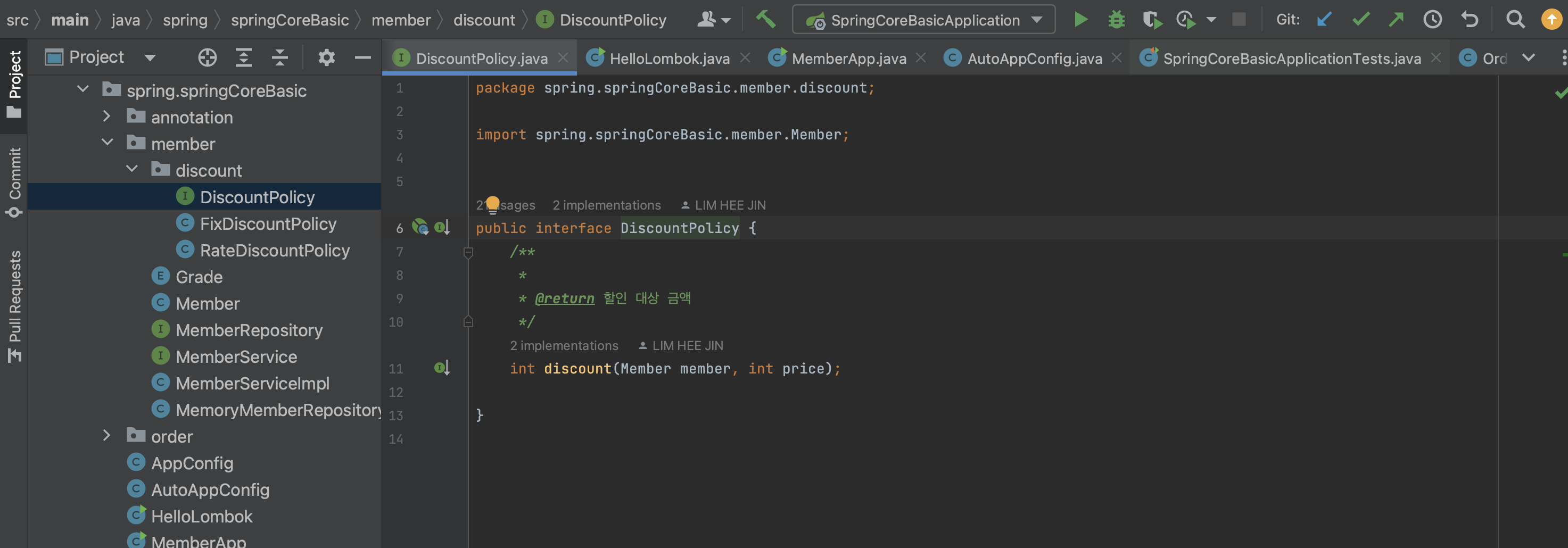Click the @return Javadoc tag
Image resolution: width=1568 pixels, height=548 pixels.
[564, 298]
